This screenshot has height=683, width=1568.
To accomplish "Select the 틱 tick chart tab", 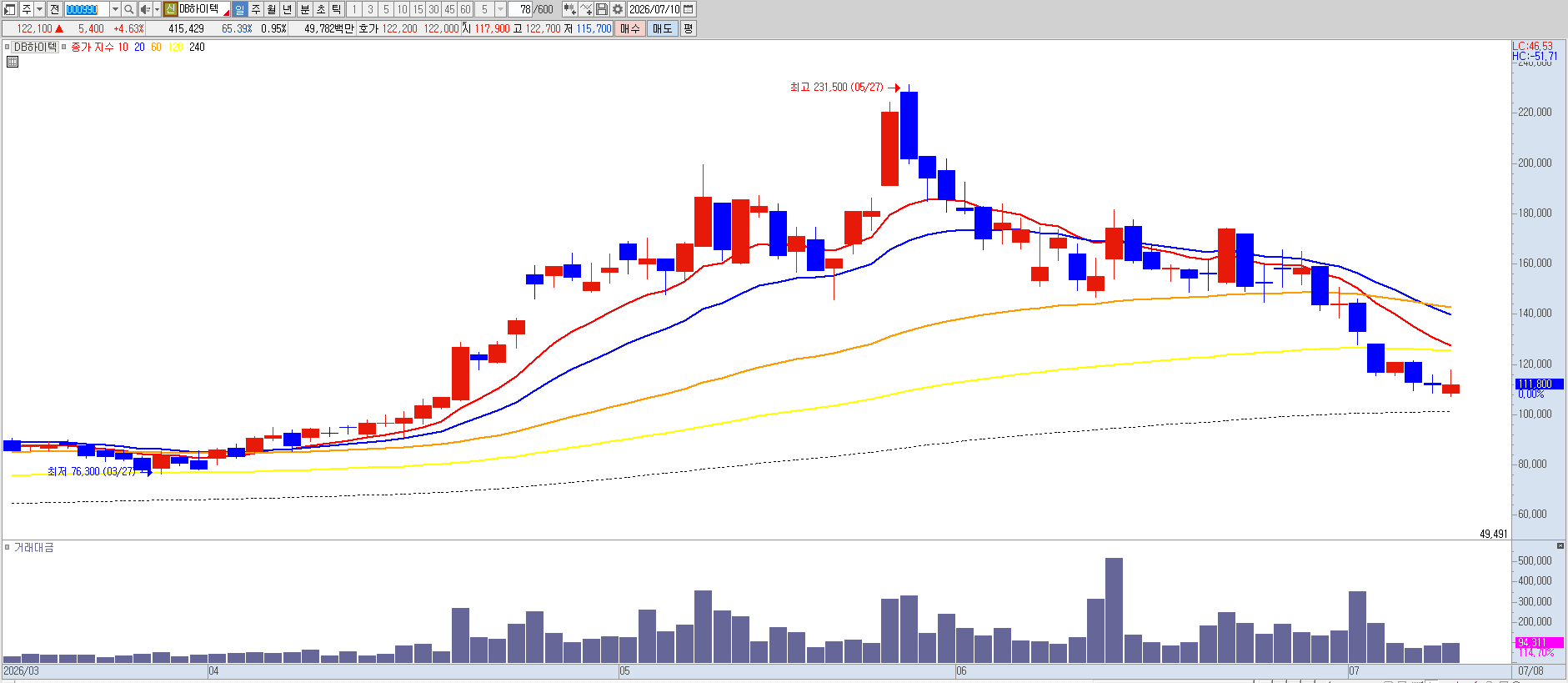I will [x=336, y=9].
